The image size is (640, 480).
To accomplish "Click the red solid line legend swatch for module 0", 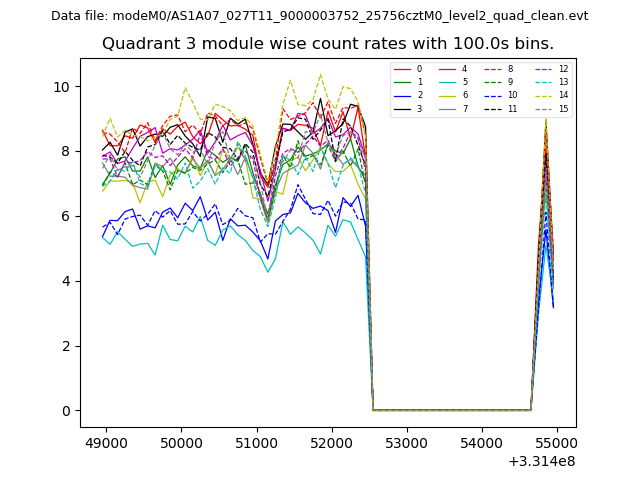I will tap(401, 69).
